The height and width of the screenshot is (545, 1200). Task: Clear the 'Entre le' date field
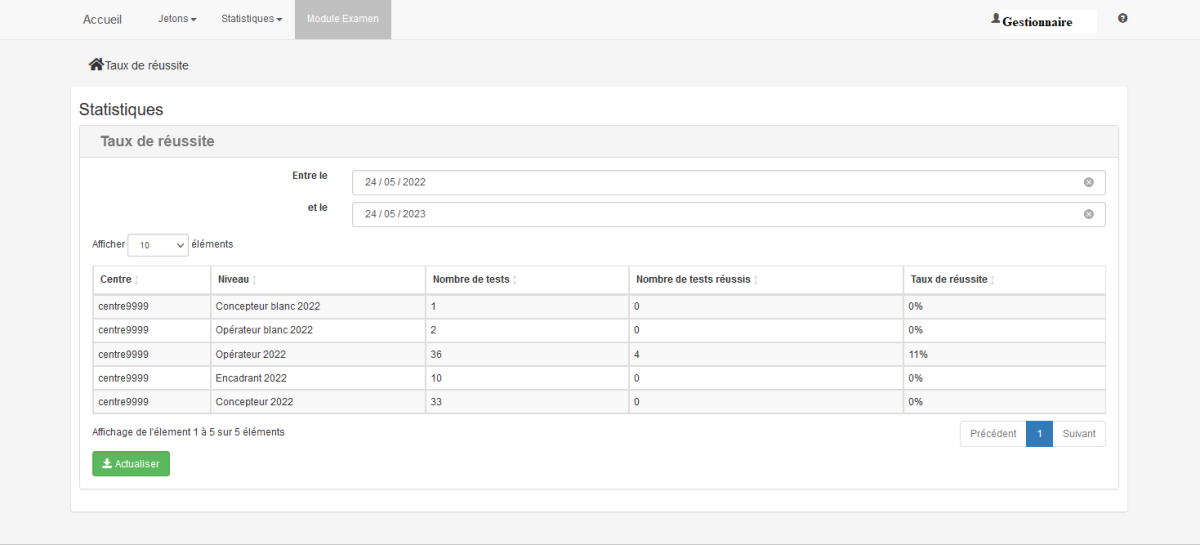[x=1088, y=182]
